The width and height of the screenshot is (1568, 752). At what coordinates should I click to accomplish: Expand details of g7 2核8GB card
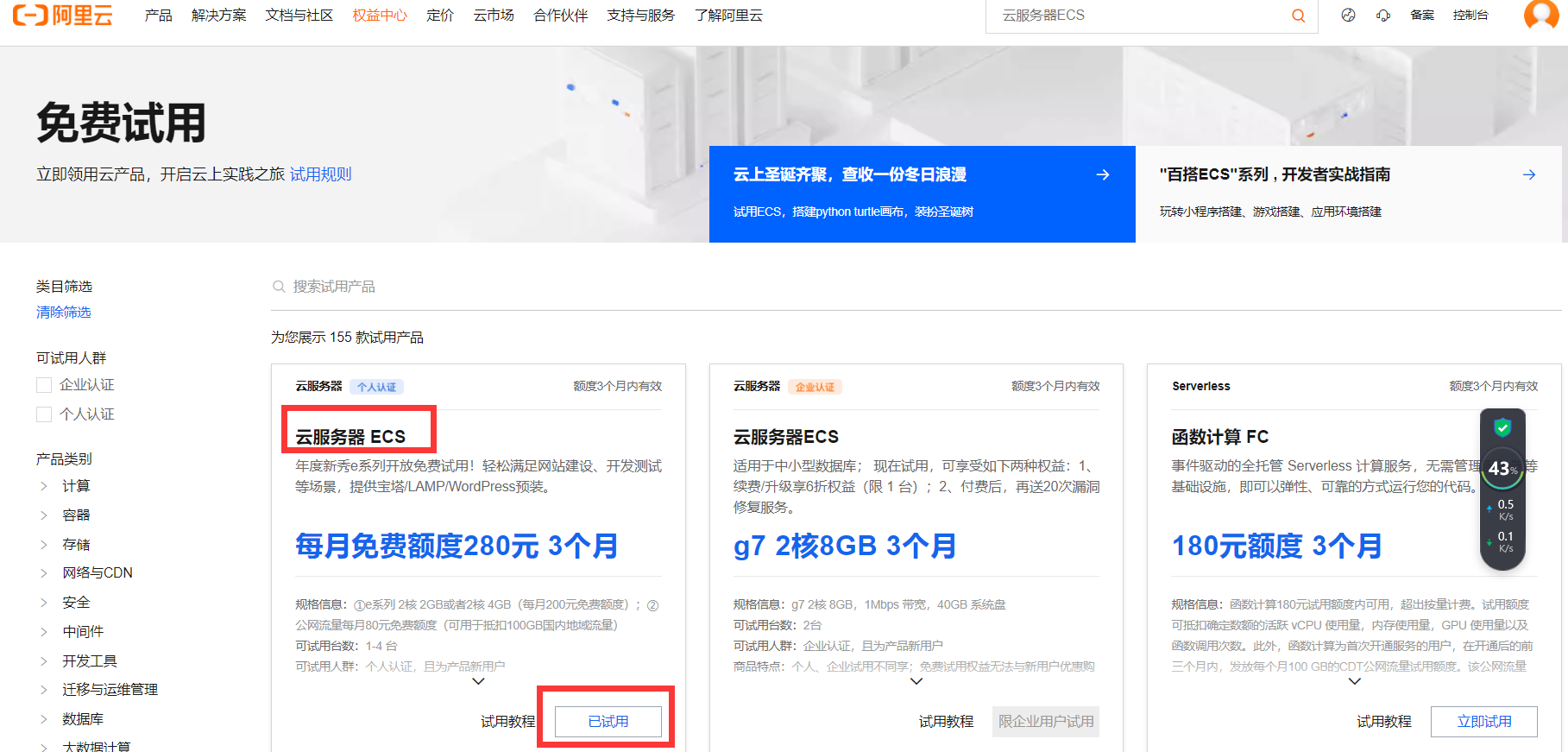[x=916, y=681]
